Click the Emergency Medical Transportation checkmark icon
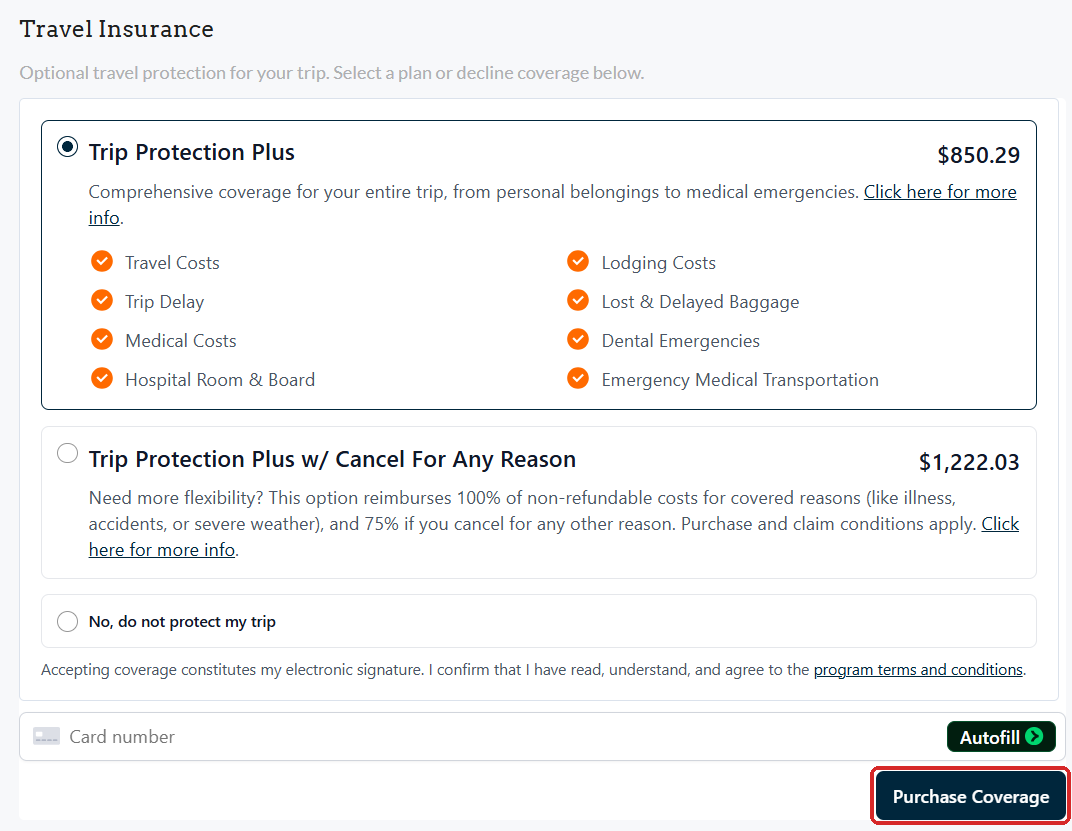This screenshot has height=831, width=1072. (x=578, y=378)
